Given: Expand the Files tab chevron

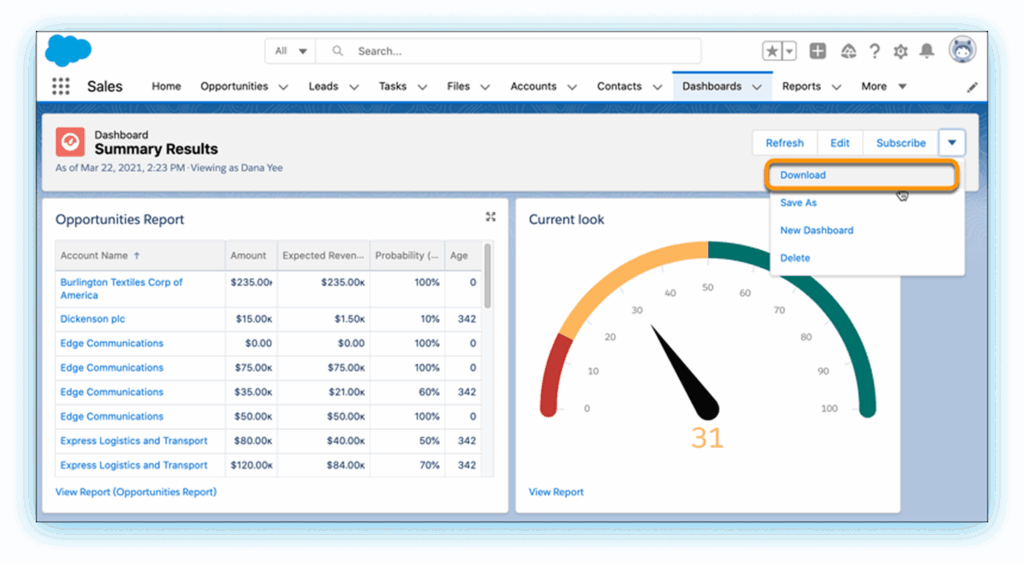Looking at the screenshot, I should 486,87.
